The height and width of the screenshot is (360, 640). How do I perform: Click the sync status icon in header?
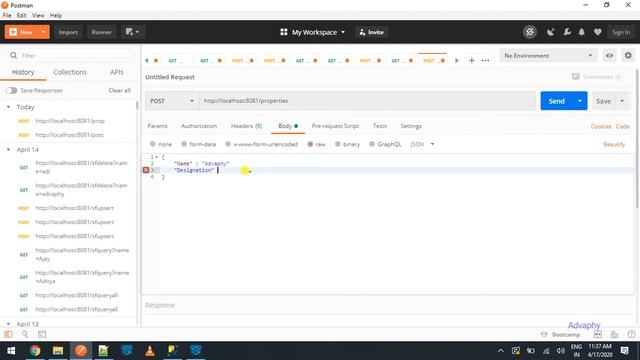[529, 32]
